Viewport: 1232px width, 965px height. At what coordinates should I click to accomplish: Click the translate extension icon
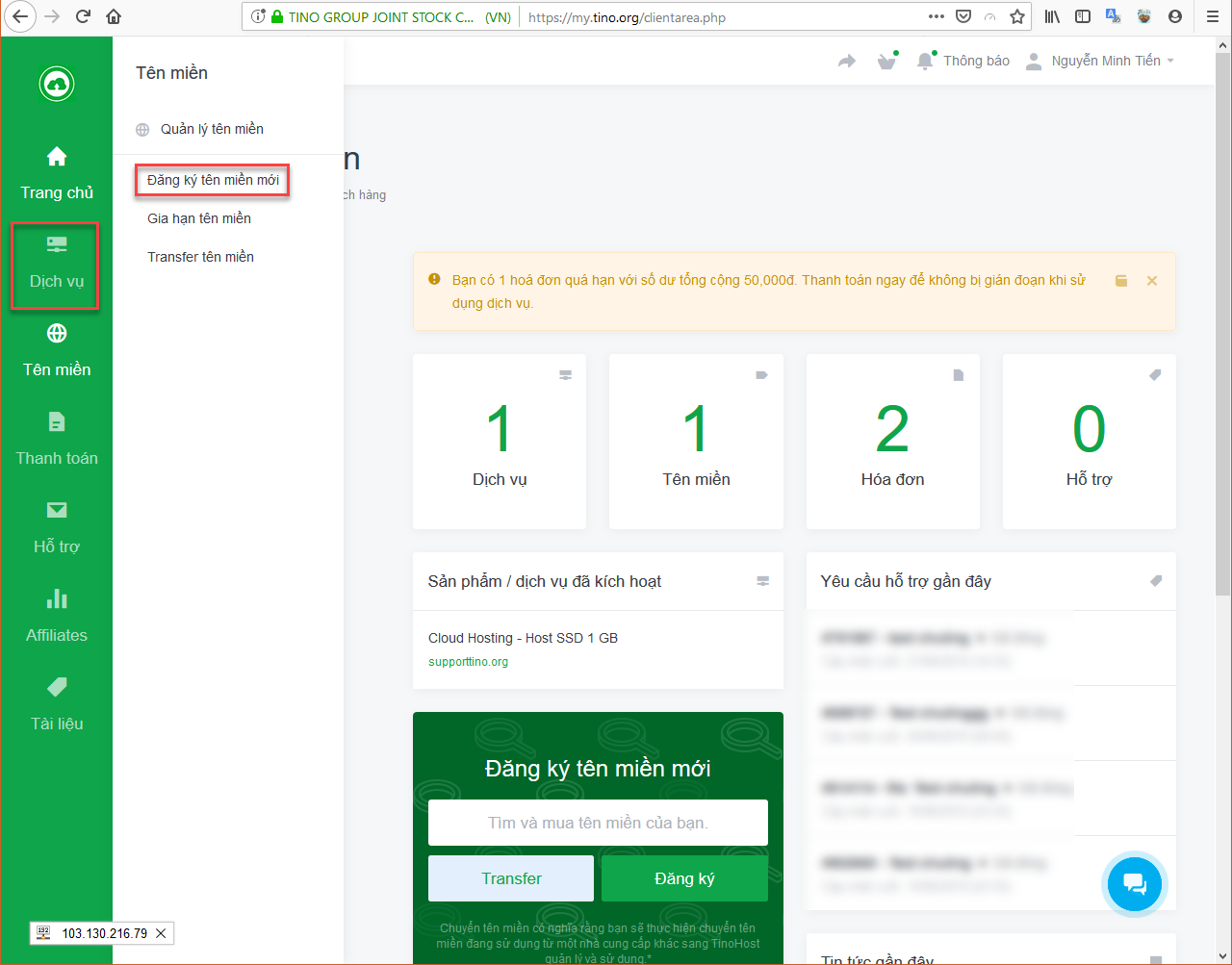pyautogui.click(x=1114, y=16)
